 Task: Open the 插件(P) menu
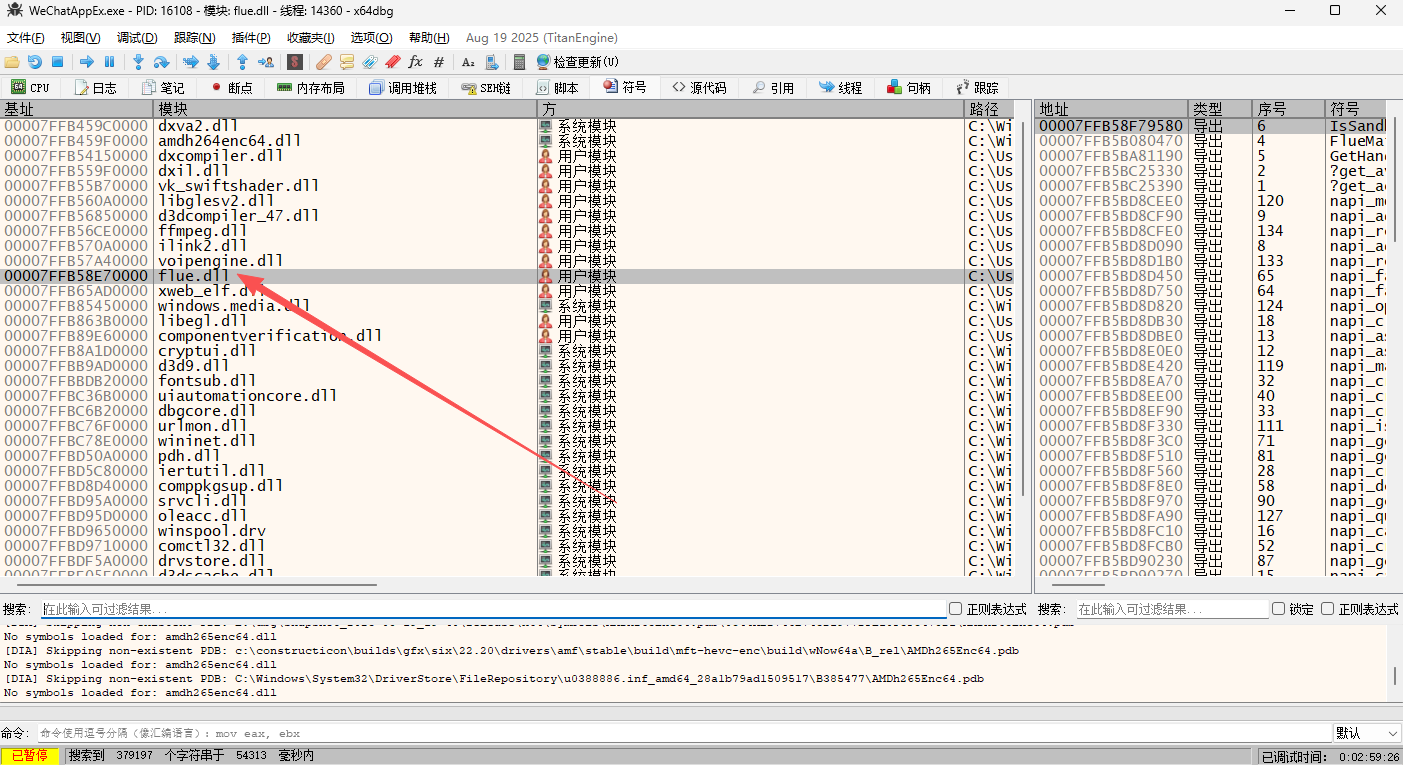point(250,38)
